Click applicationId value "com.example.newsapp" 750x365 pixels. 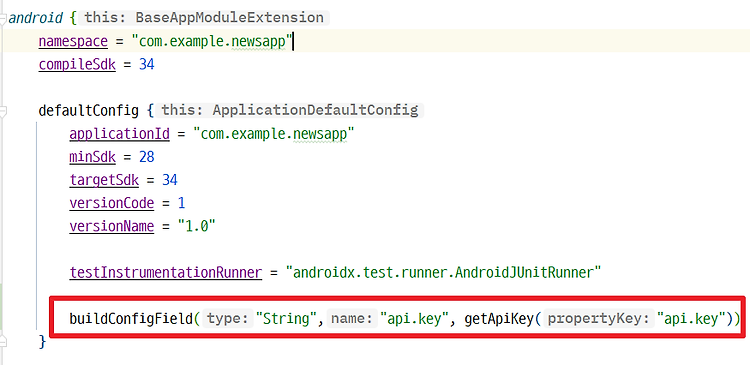[274, 134]
